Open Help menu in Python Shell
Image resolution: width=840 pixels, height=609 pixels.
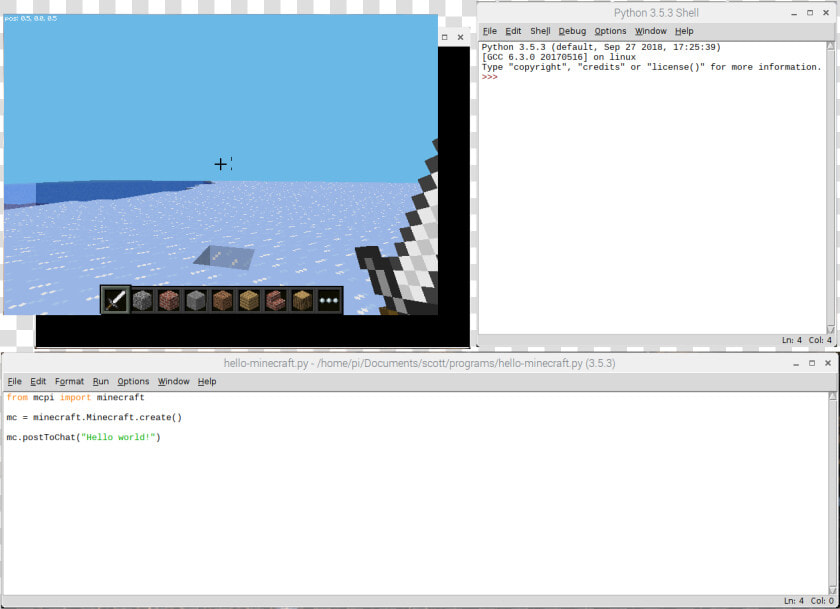[x=684, y=31]
